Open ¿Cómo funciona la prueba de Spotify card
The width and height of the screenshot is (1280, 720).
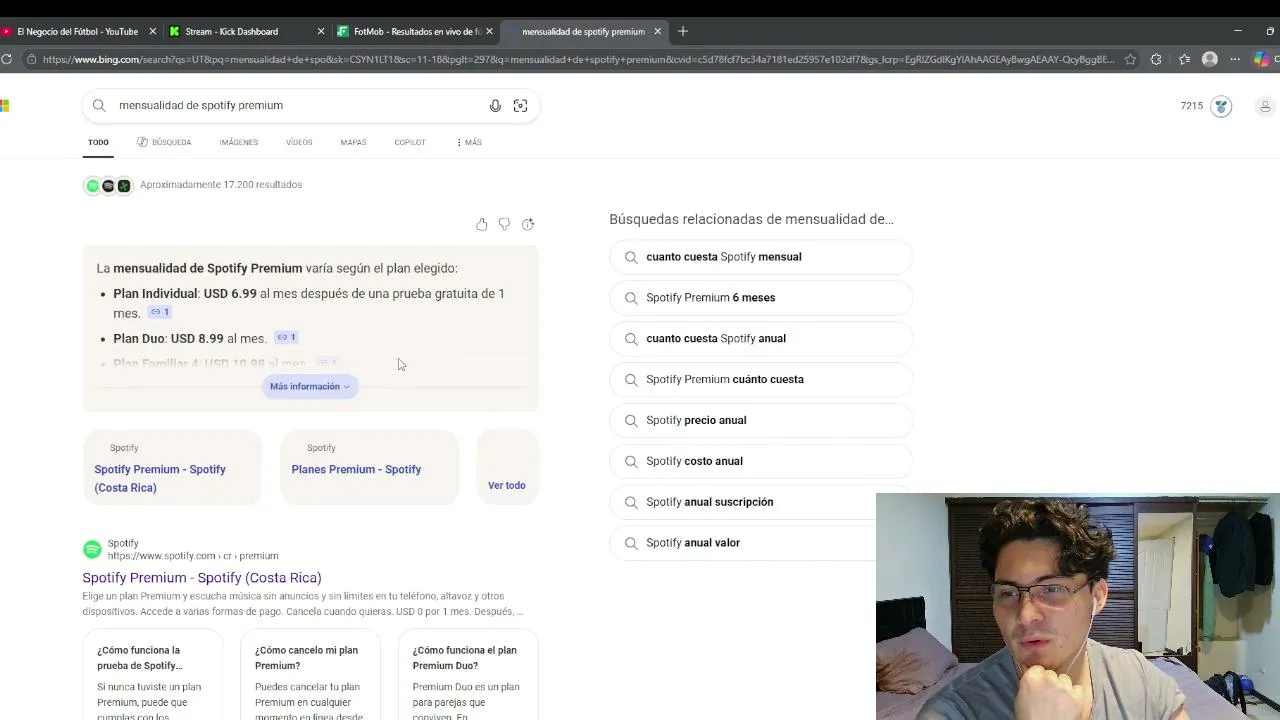pyautogui.click(x=153, y=675)
